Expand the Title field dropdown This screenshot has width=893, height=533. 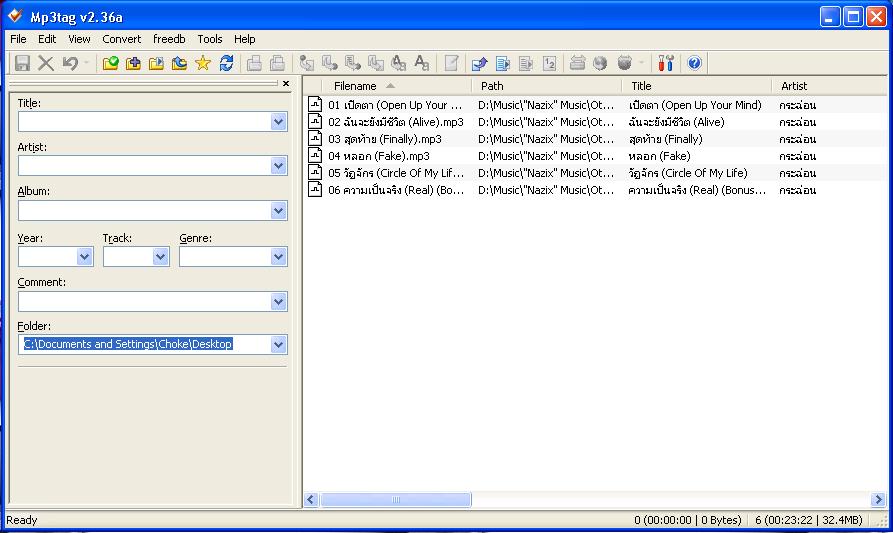278,121
